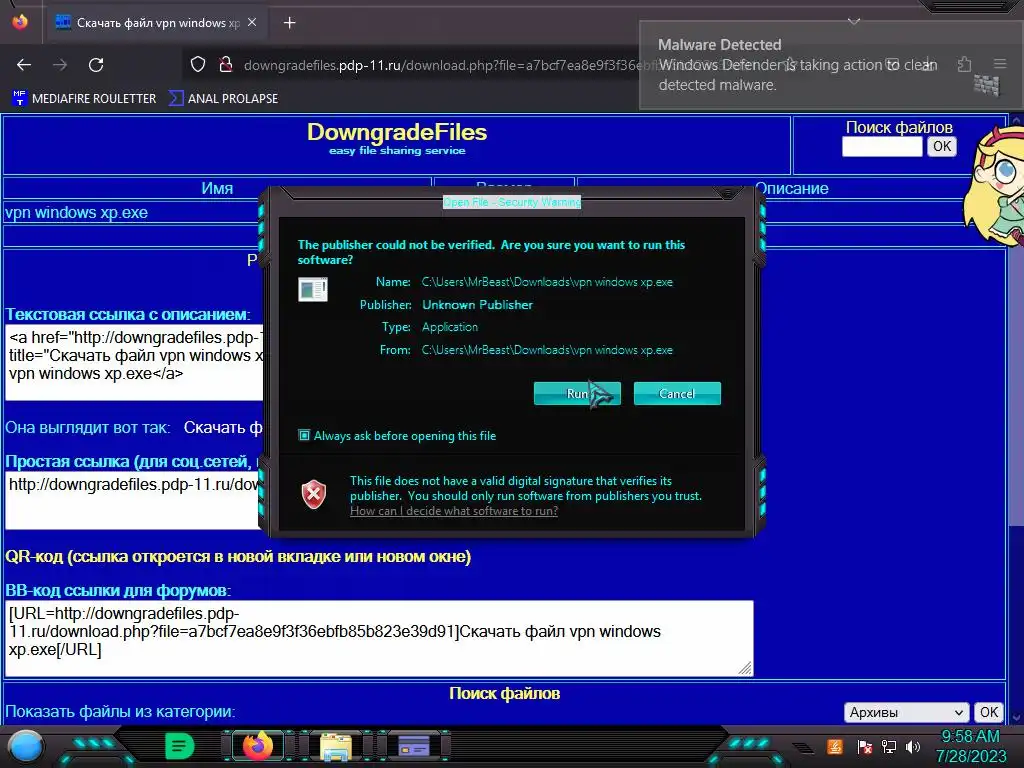Click OK next to the Архивы dropdown
Viewport: 1024px width, 768px height.
989,712
